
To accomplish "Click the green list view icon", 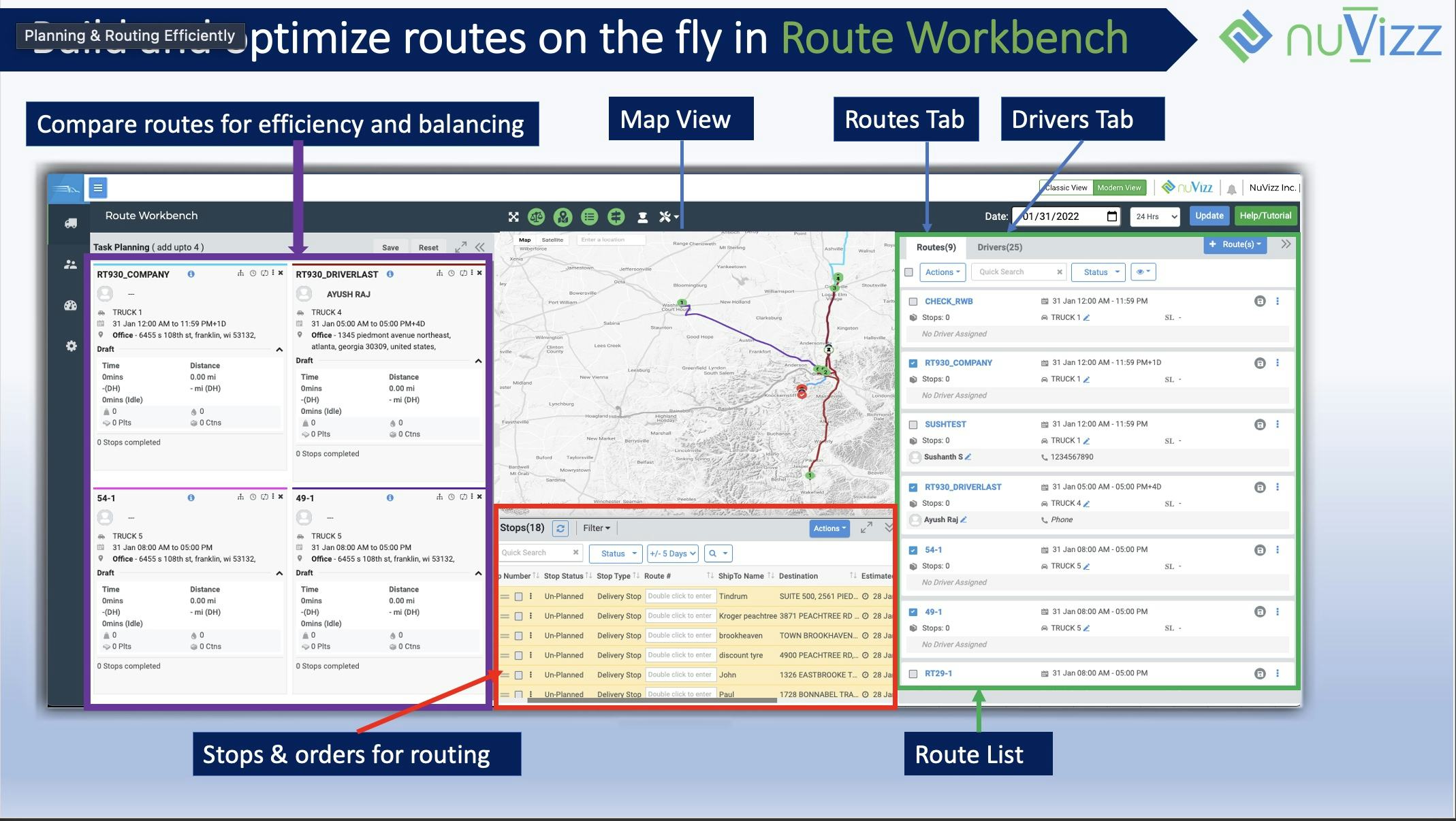I will [x=589, y=216].
